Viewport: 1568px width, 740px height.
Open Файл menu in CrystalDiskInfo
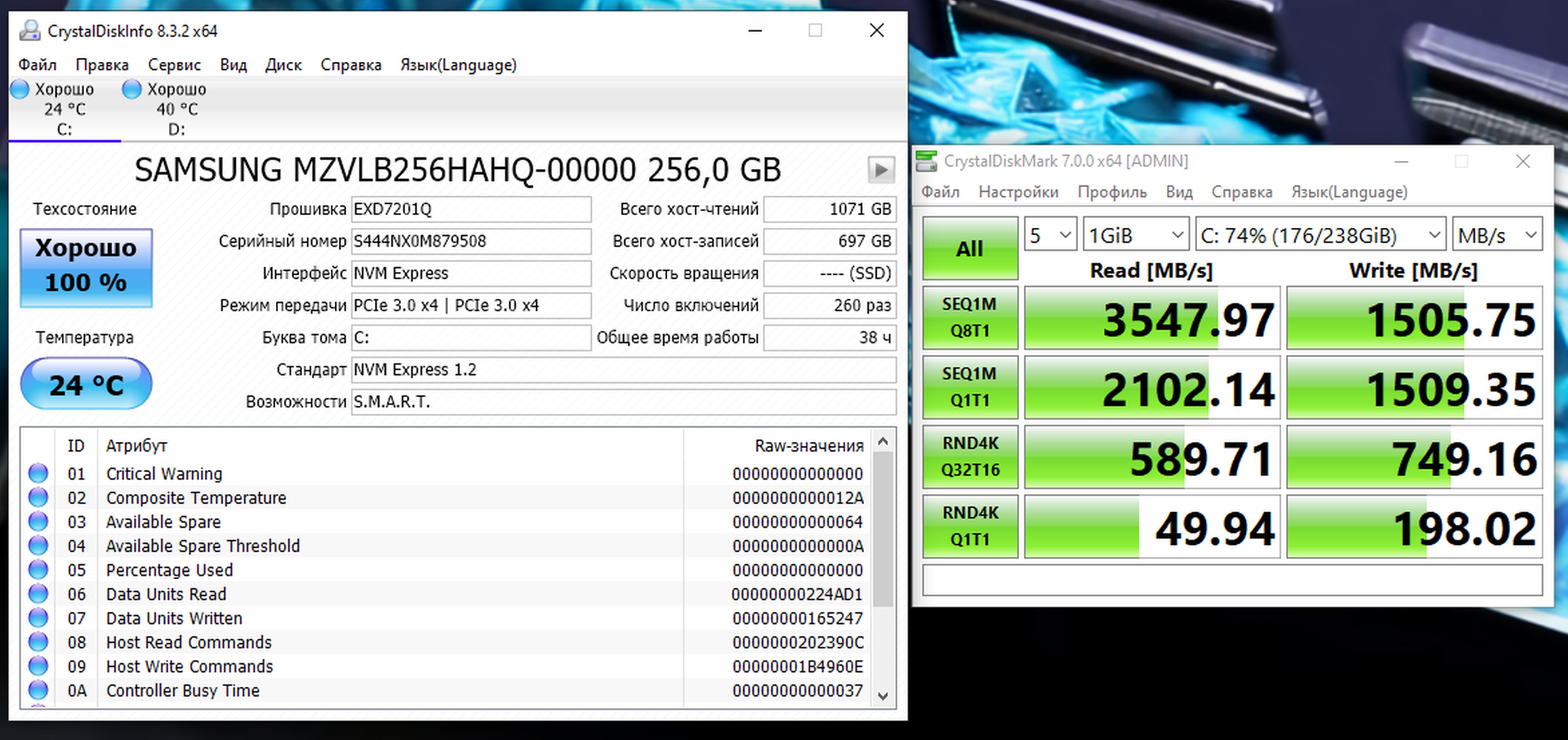click(38, 65)
